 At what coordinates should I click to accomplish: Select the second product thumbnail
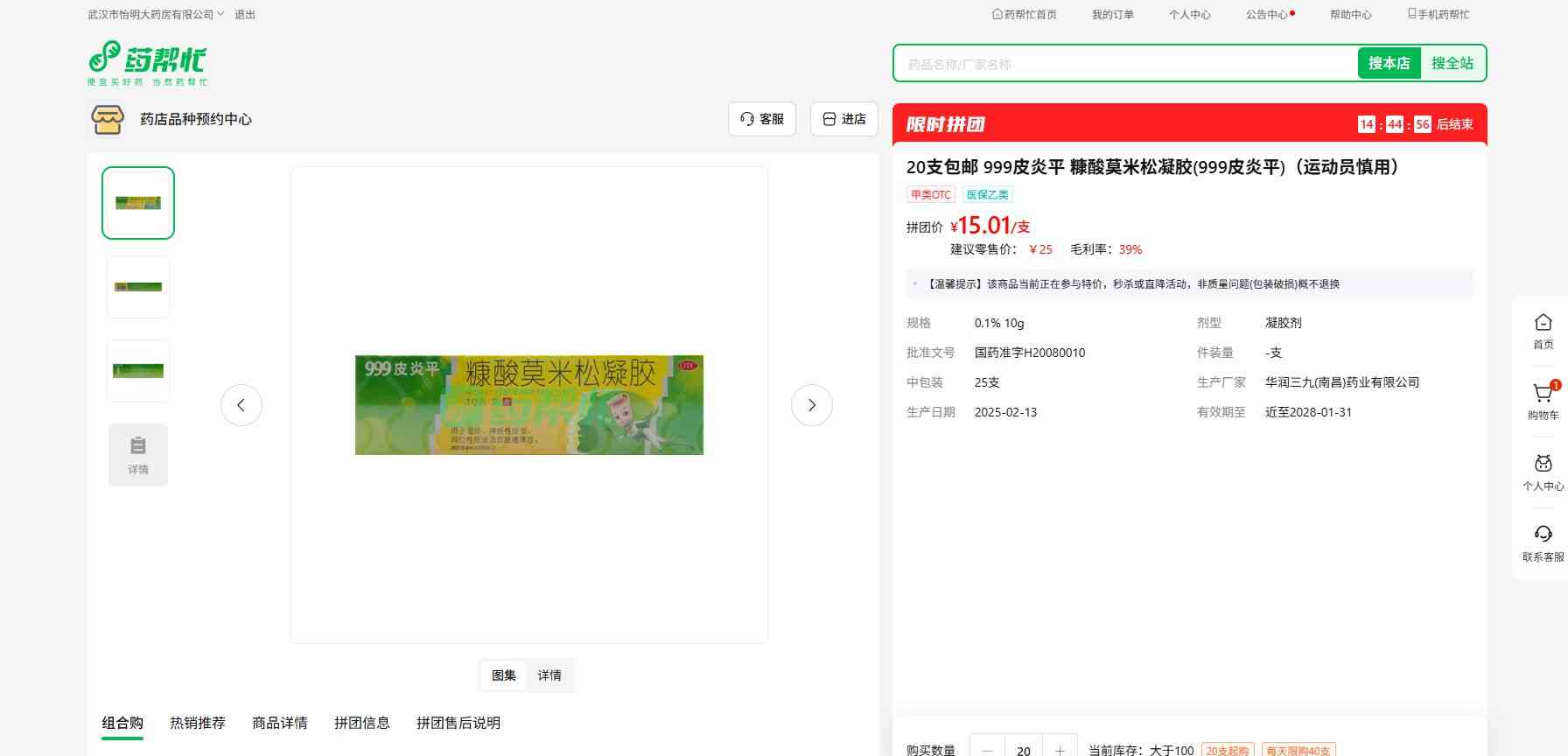(138, 287)
